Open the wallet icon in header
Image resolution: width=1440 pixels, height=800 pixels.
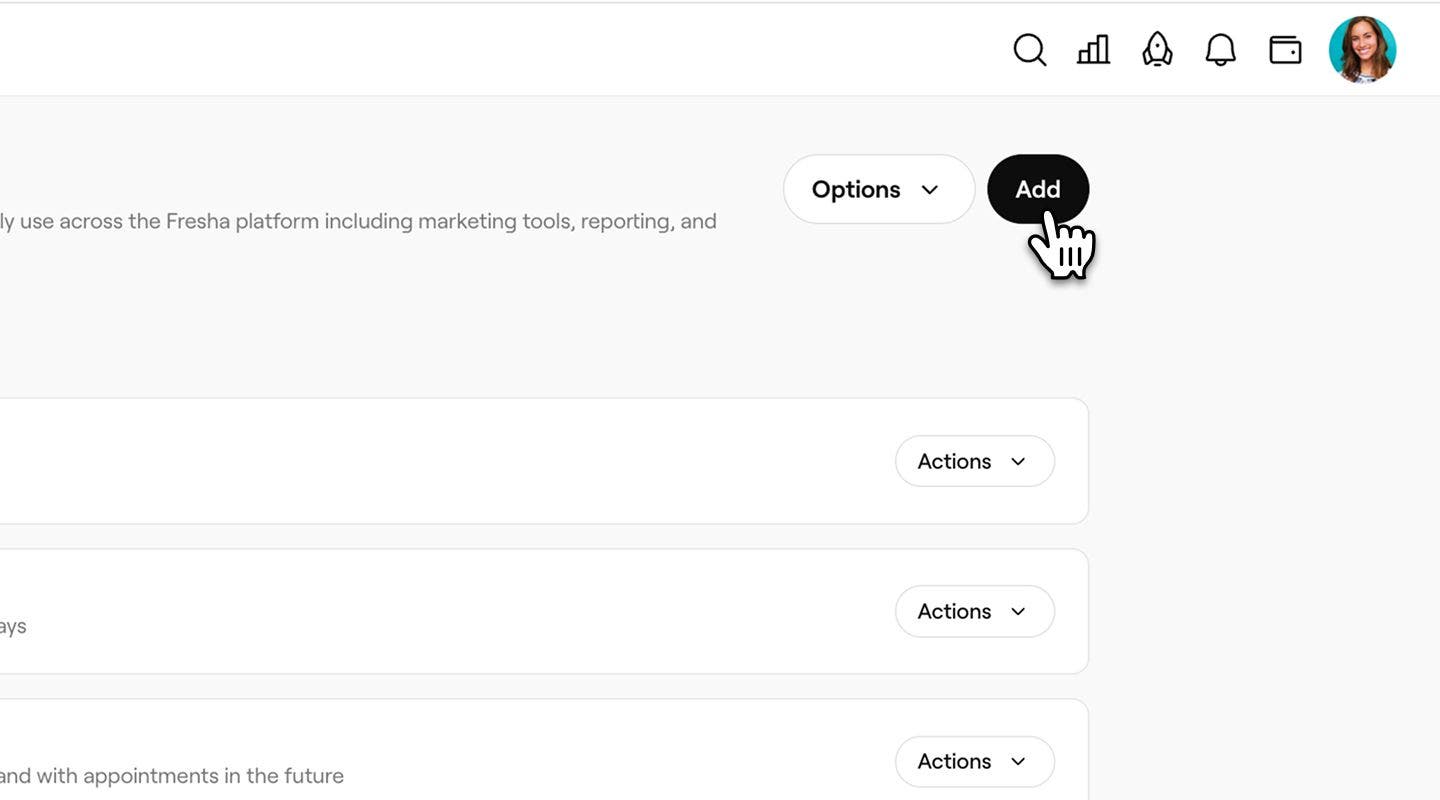pyautogui.click(x=1285, y=49)
